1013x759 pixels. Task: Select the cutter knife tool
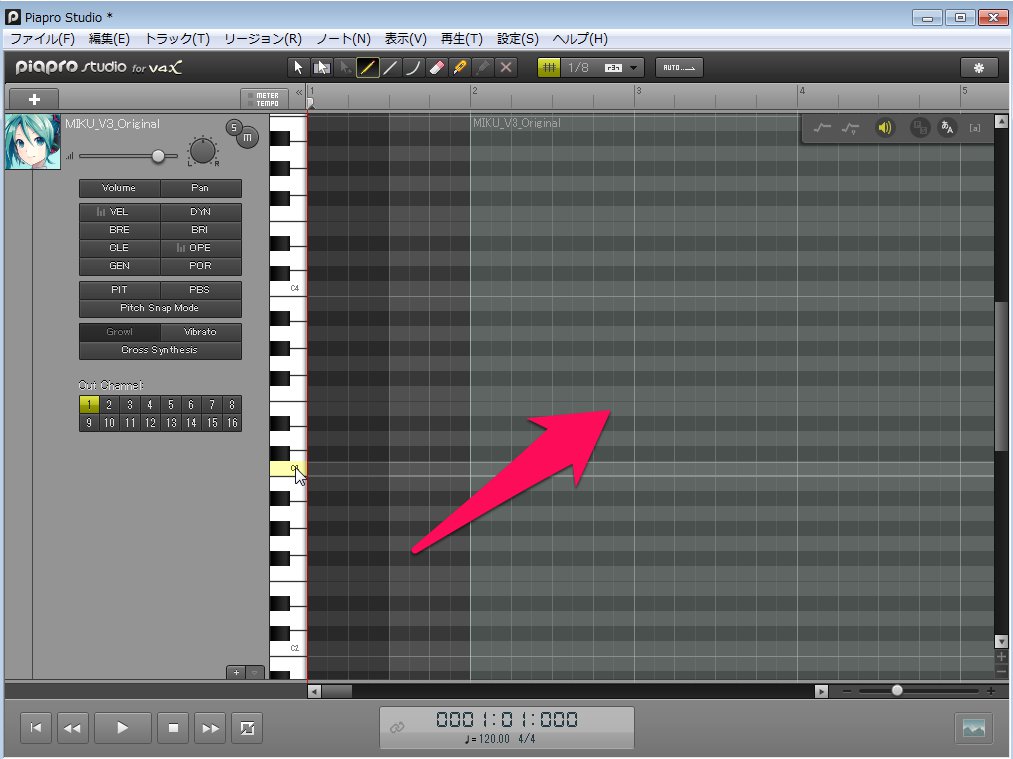[x=460, y=67]
